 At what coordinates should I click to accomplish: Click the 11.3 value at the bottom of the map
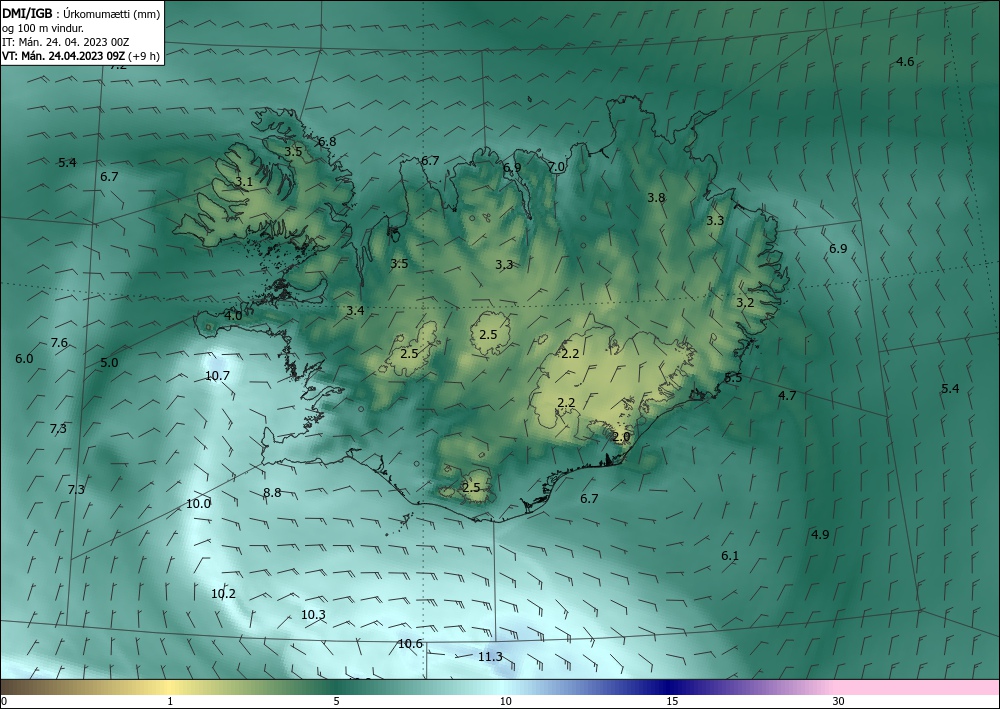[x=490, y=657]
